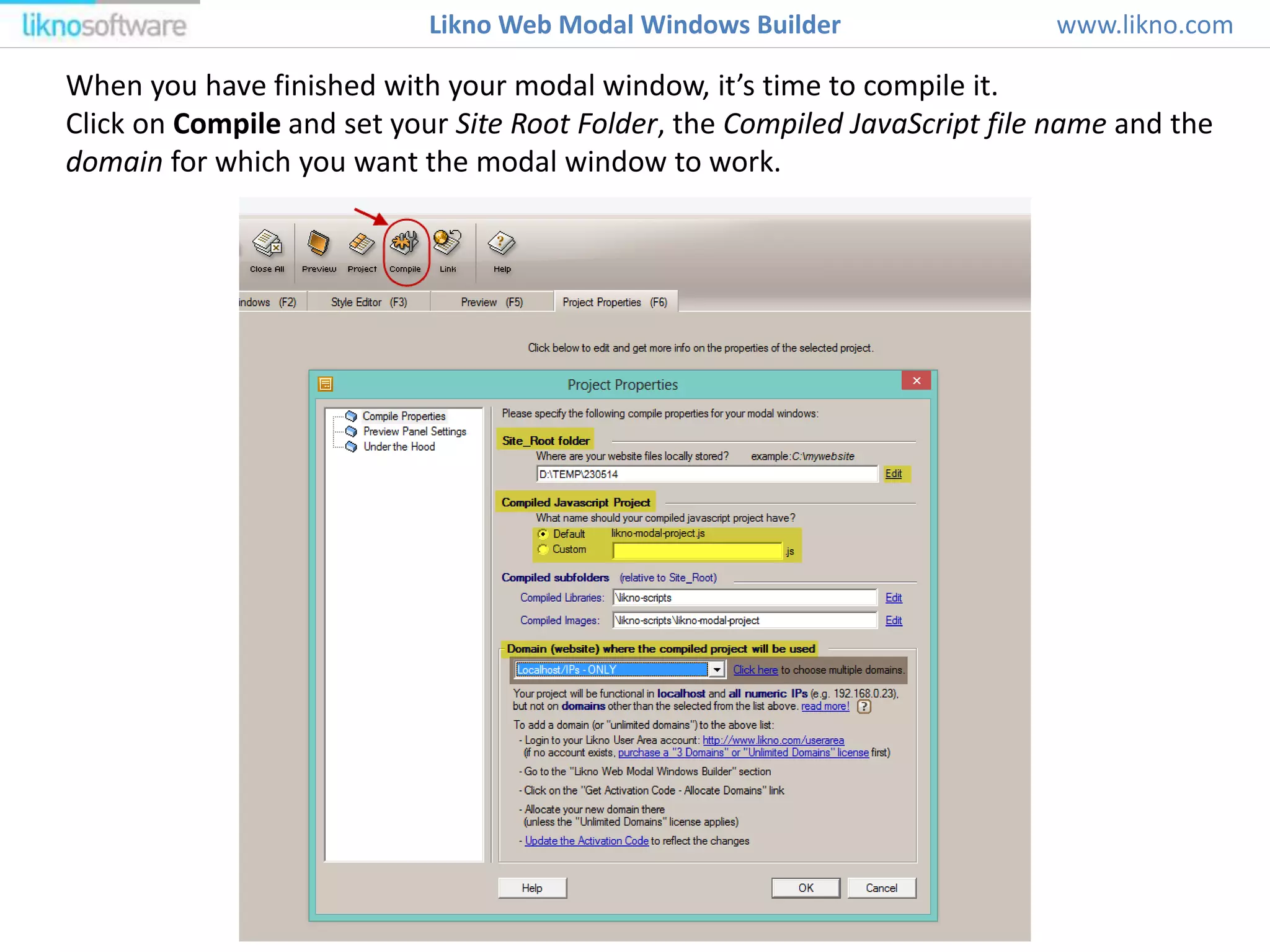Click the Project toolbar icon
The height and width of the screenshot is (952, 1270).
[x=362, y=250]
